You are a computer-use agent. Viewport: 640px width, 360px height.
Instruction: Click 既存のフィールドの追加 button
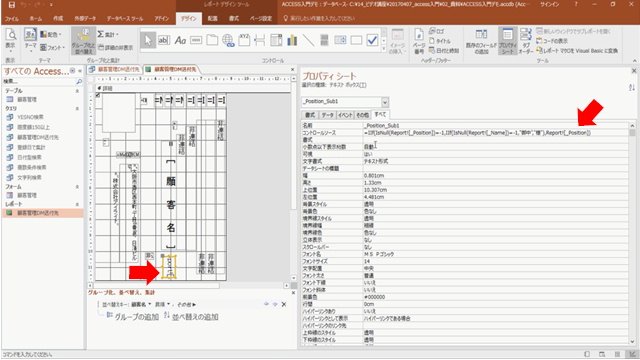[481, 42]
